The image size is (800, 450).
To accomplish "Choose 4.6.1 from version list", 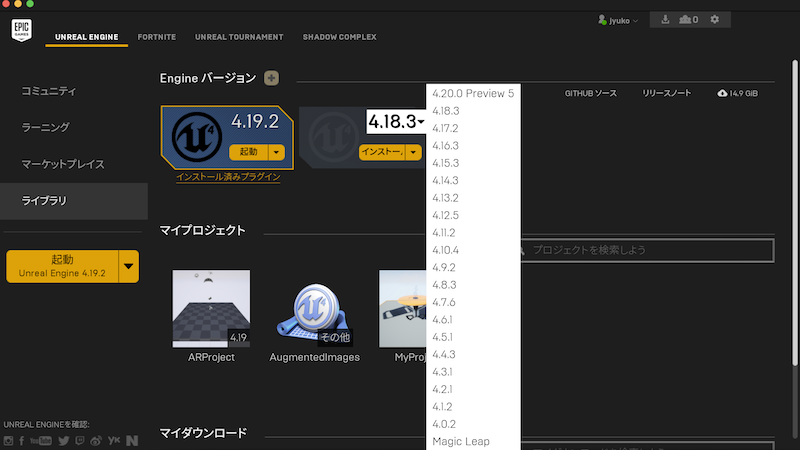I will [x=473, y=319].
